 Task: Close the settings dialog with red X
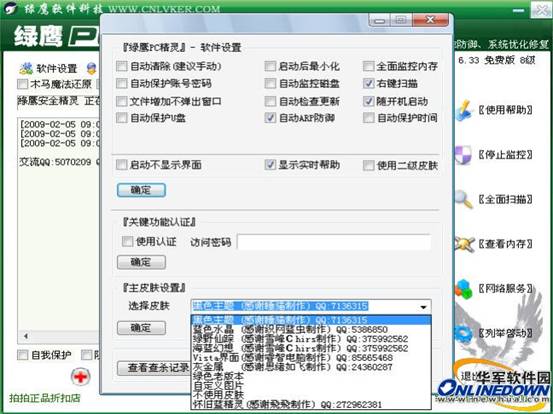click(x=430, y=20)
